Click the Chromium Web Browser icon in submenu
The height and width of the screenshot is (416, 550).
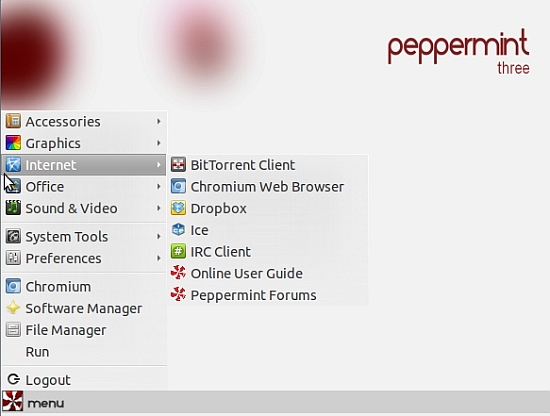pyautogui.click(x=178, y=187)
